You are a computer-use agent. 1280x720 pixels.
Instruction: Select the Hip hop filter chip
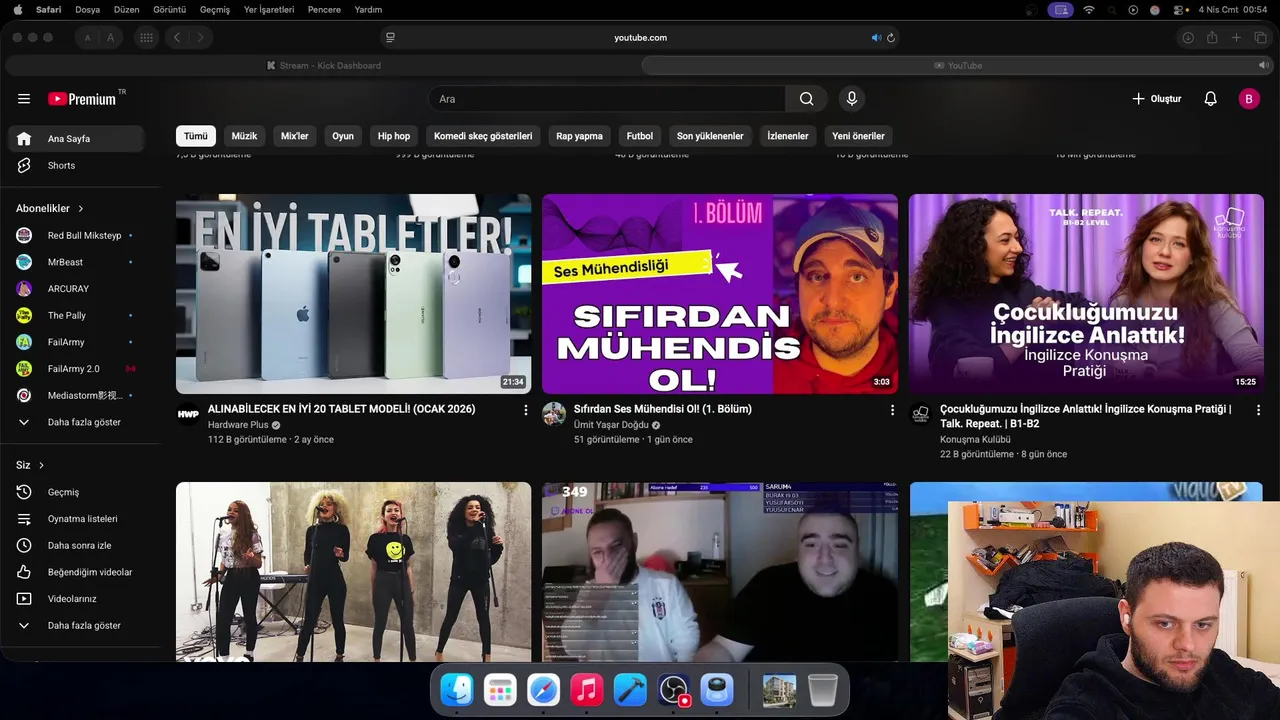[394, 136]
